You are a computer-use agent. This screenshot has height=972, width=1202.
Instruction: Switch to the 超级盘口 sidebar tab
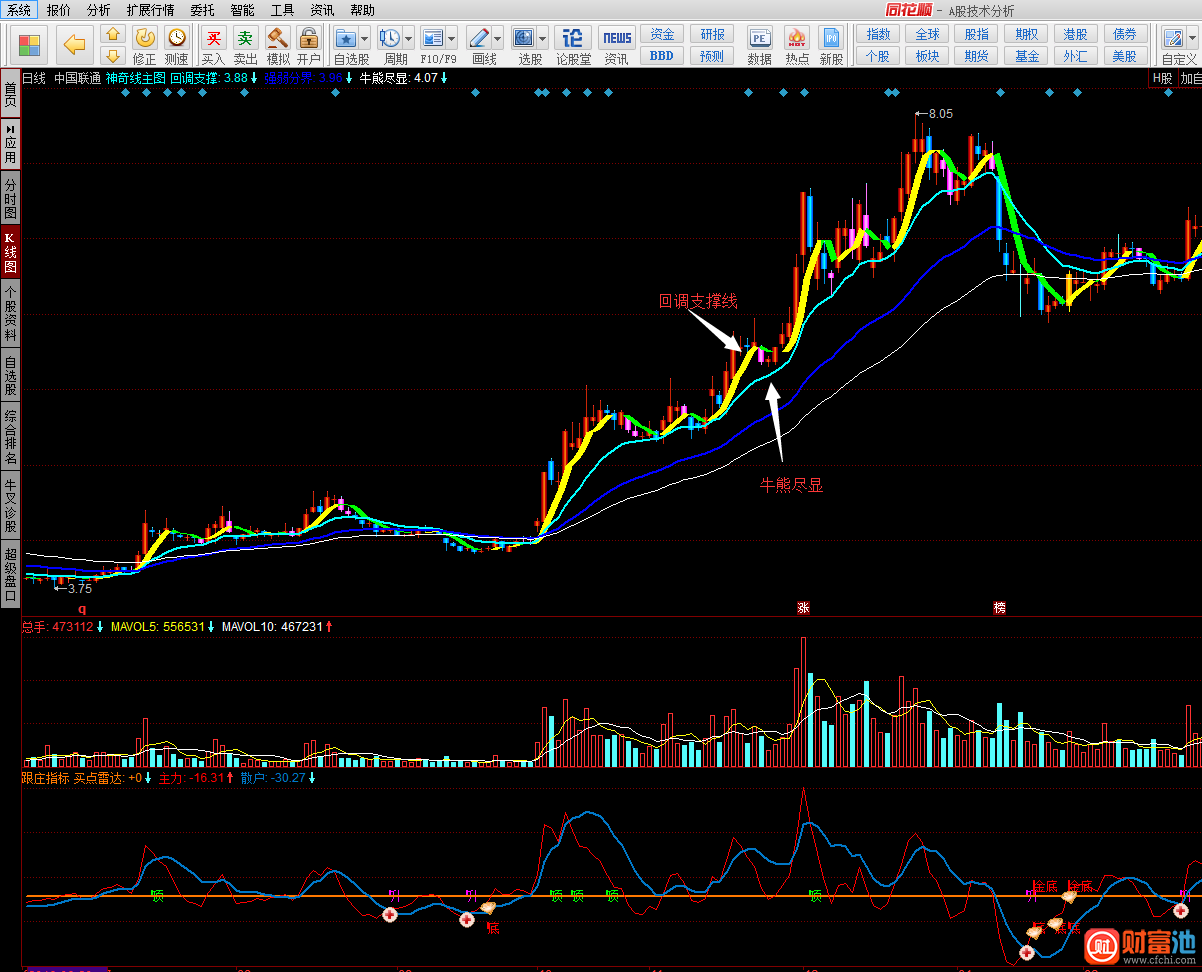10,574
